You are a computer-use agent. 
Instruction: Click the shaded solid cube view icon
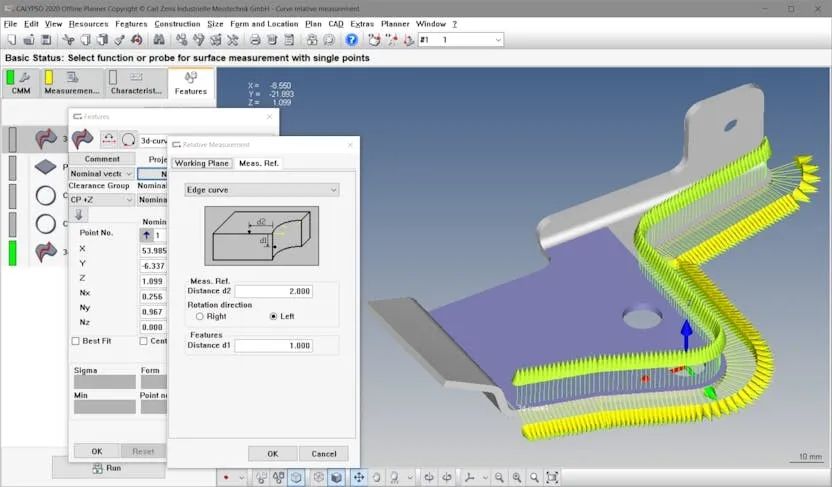[336, 477]
